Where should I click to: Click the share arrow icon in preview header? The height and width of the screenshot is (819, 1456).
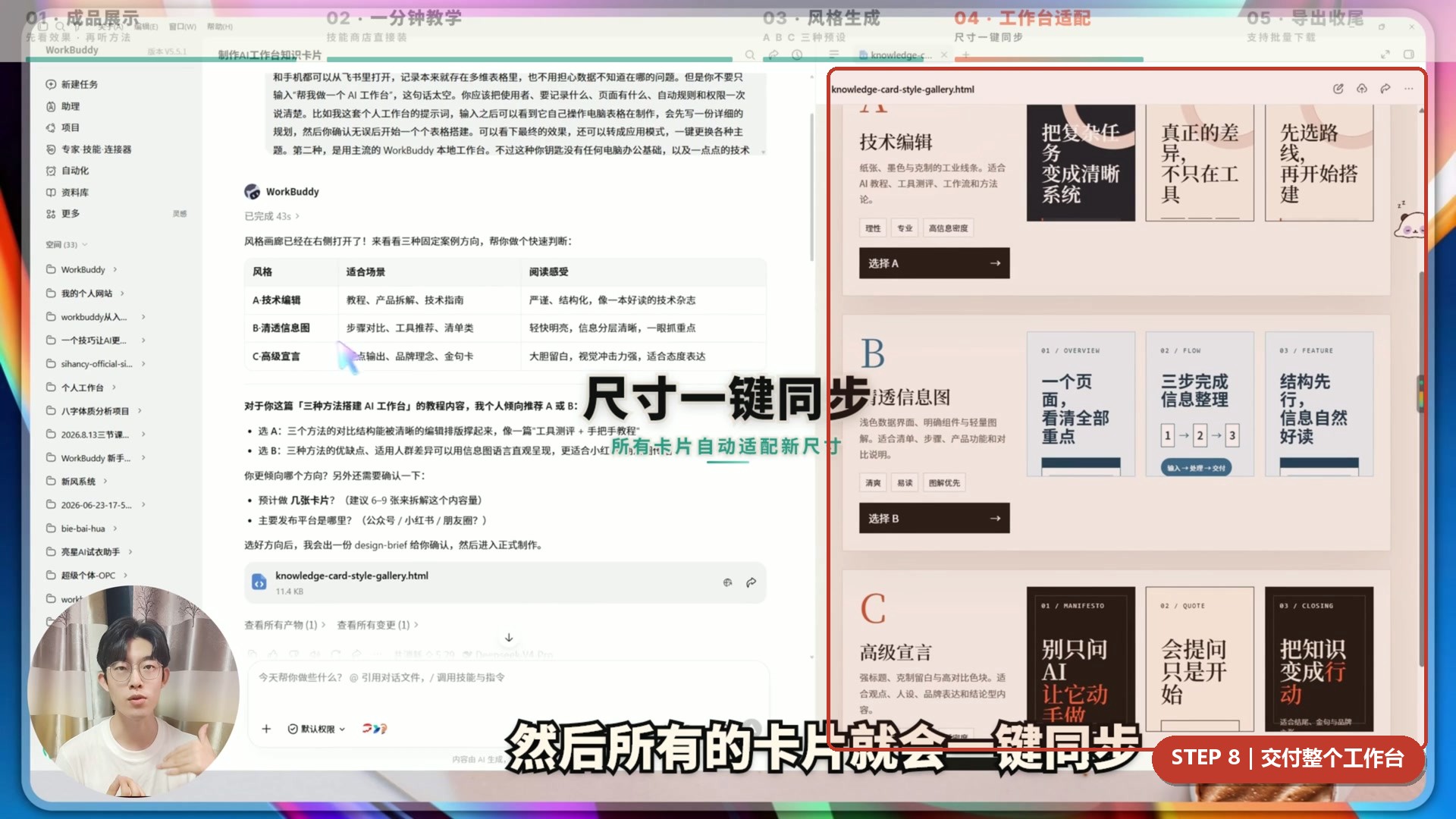point(1385,89)
